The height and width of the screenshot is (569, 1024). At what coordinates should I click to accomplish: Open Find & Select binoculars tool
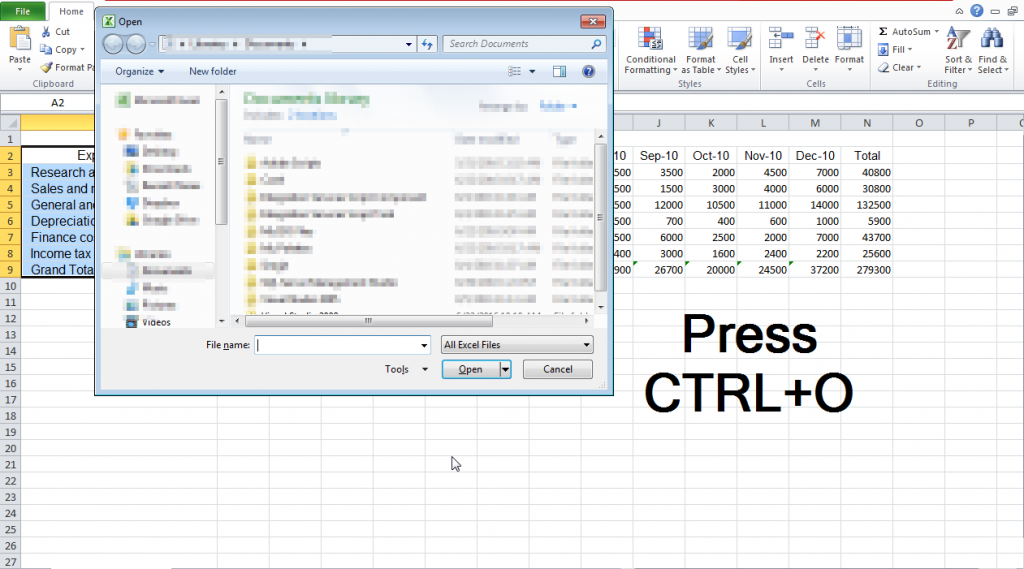tap(993, 51)
